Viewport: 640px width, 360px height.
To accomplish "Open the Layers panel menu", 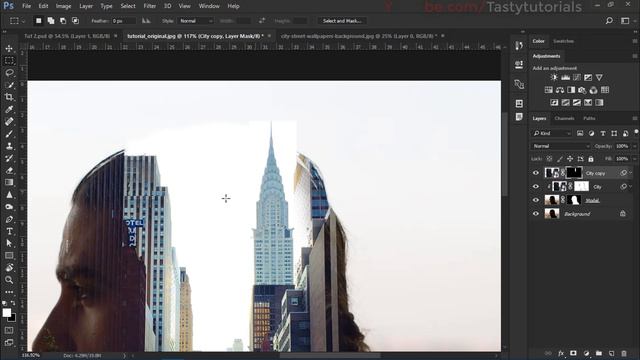I will click(635, 118).
